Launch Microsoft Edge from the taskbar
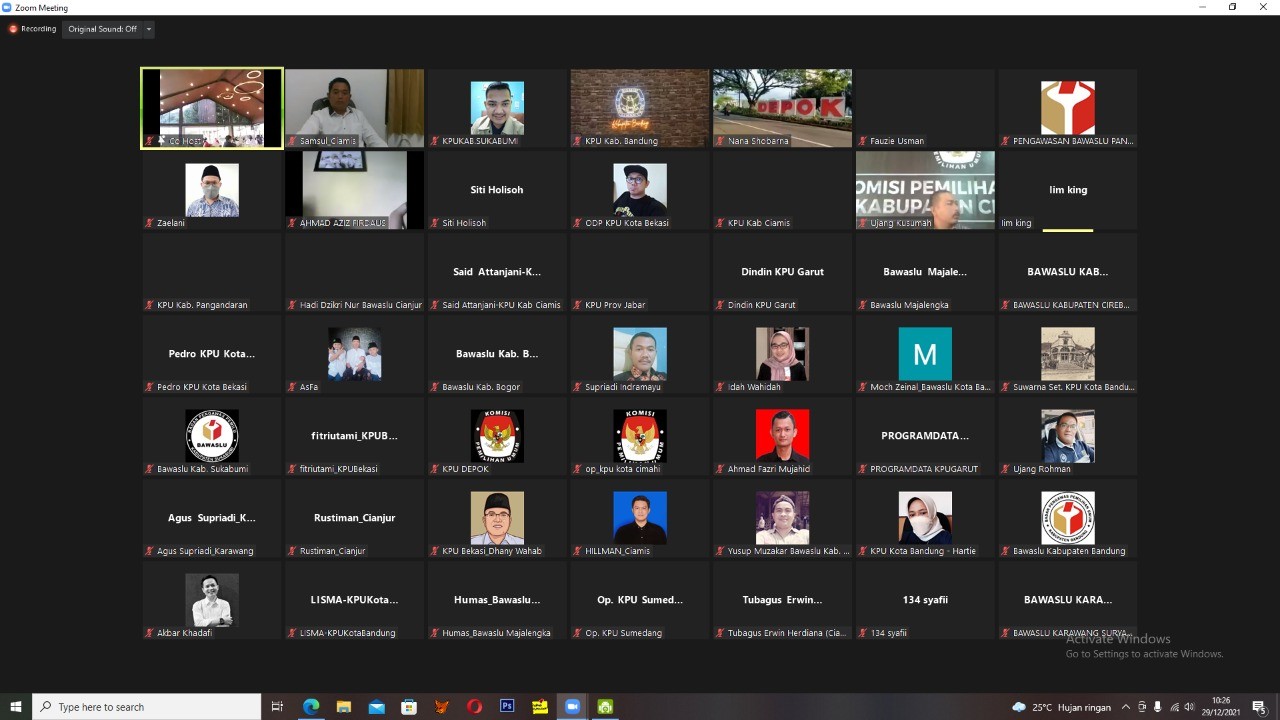The width and height of the screenshot is (1280, 720). 311,707
